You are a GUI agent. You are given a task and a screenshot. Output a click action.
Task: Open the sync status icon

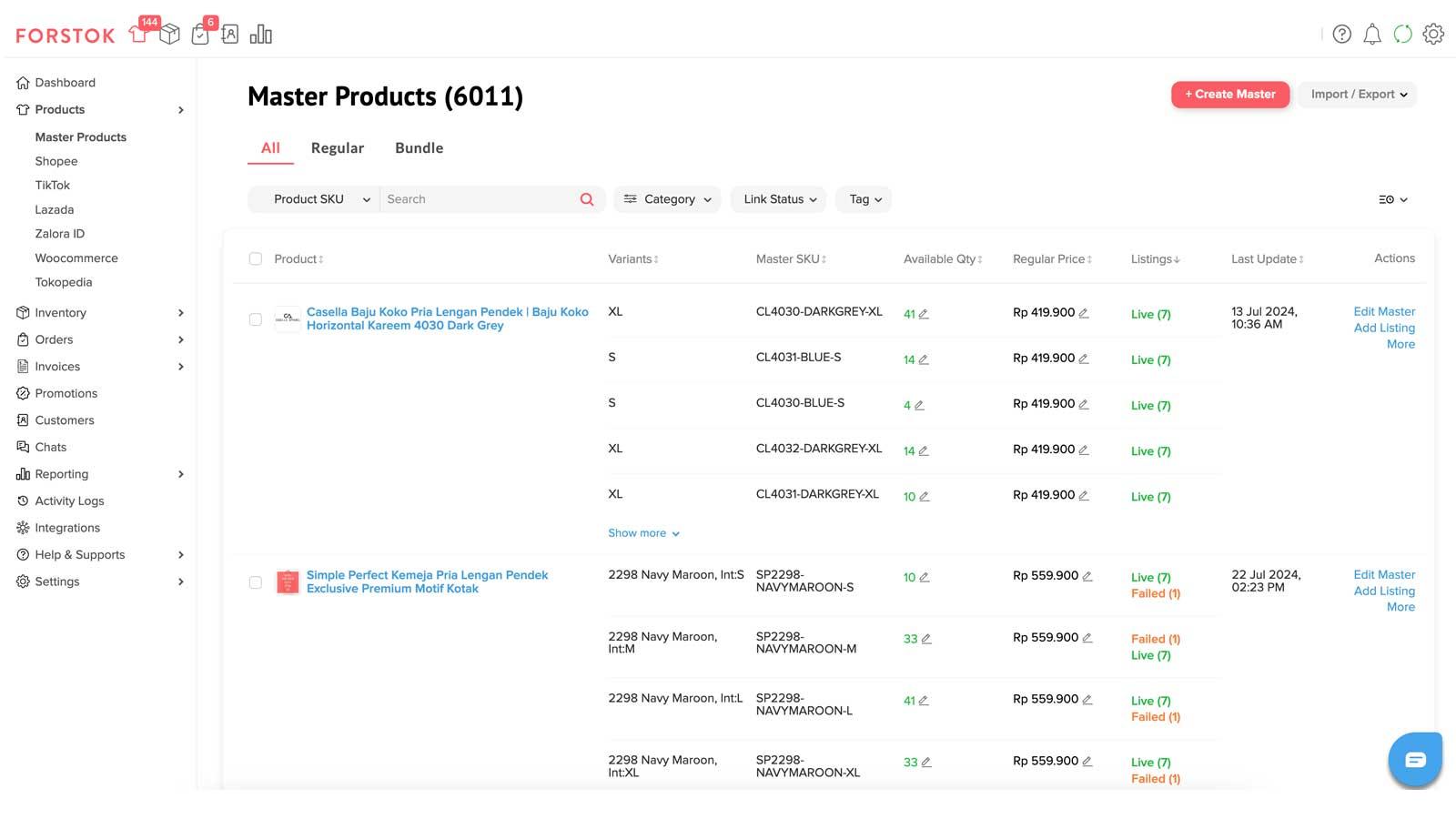[1402, 34]
